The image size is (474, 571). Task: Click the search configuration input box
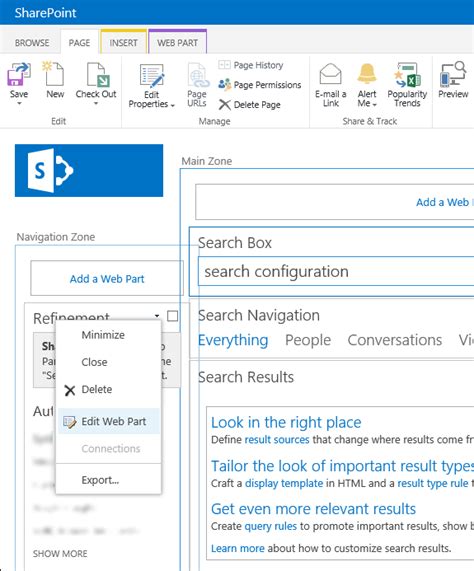(x=336, y=271)
